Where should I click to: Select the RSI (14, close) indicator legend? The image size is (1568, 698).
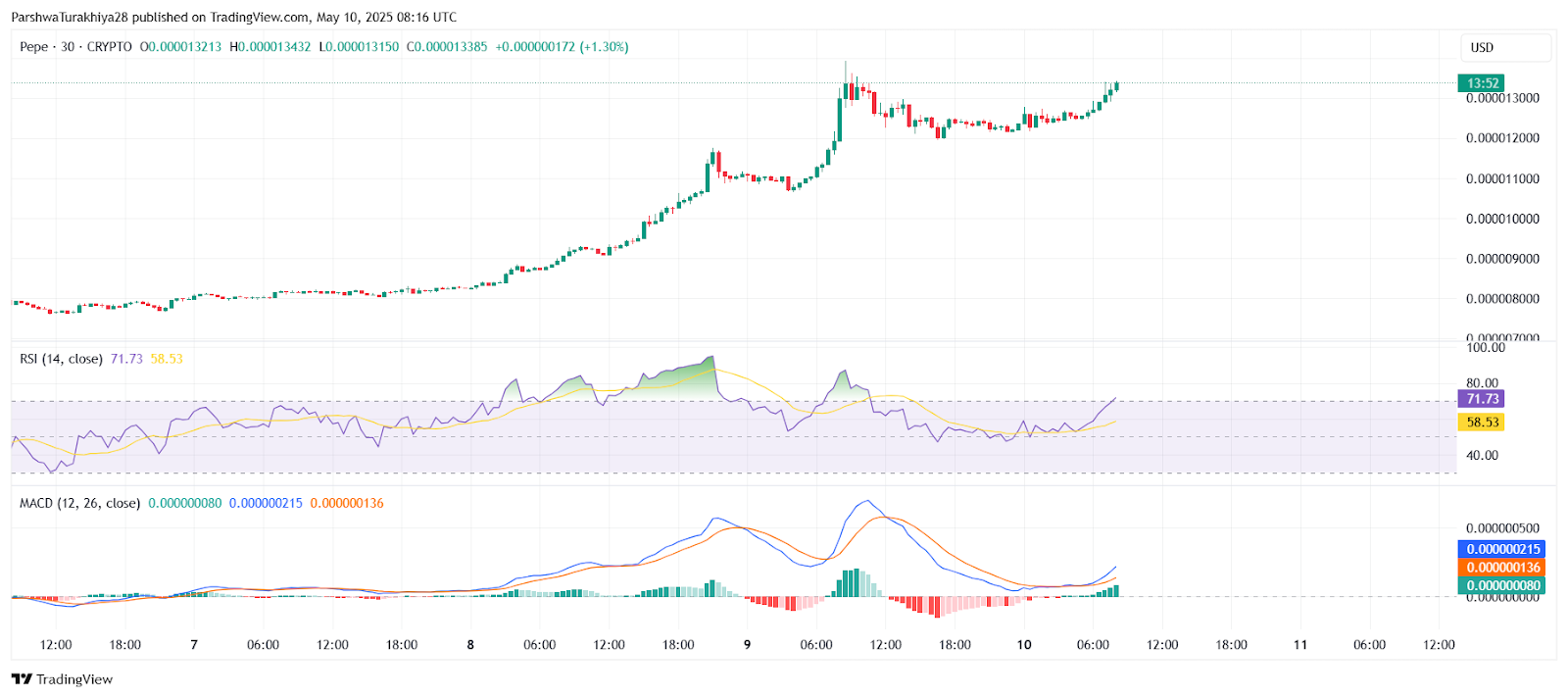(x=61, y=359)
